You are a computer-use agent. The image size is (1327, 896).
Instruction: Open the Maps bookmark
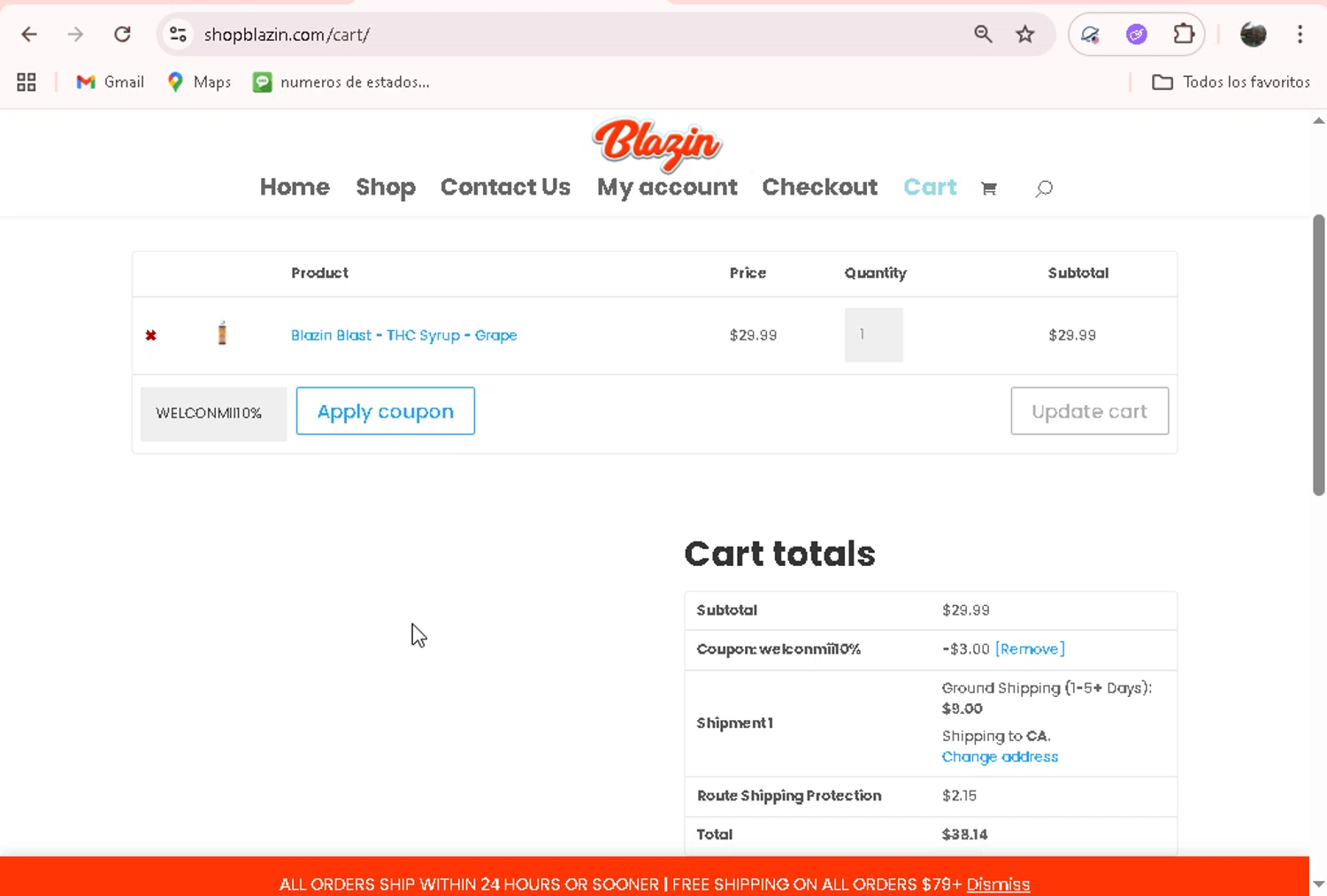199,82
